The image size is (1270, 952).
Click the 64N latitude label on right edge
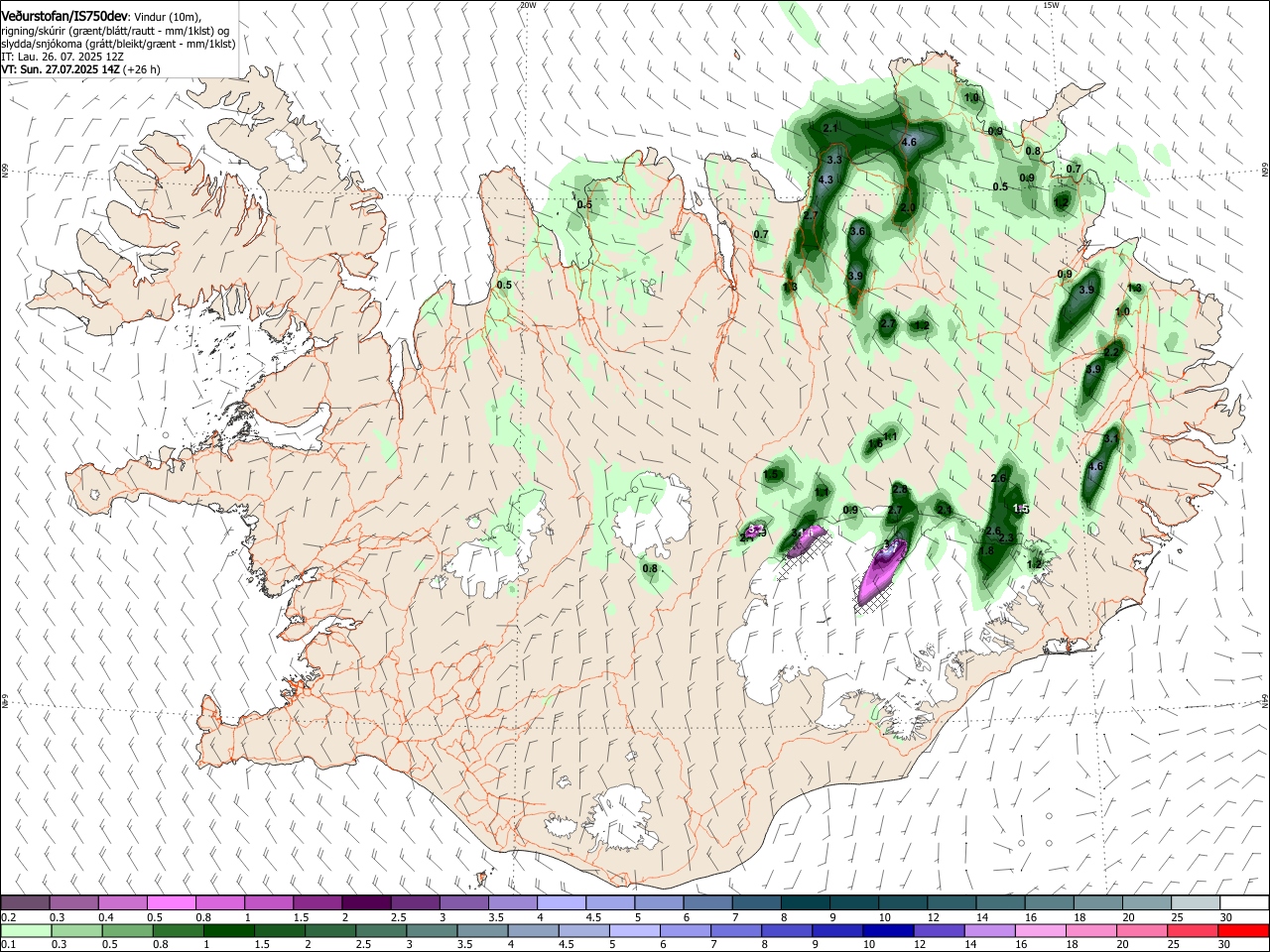tap(1265, 701)
